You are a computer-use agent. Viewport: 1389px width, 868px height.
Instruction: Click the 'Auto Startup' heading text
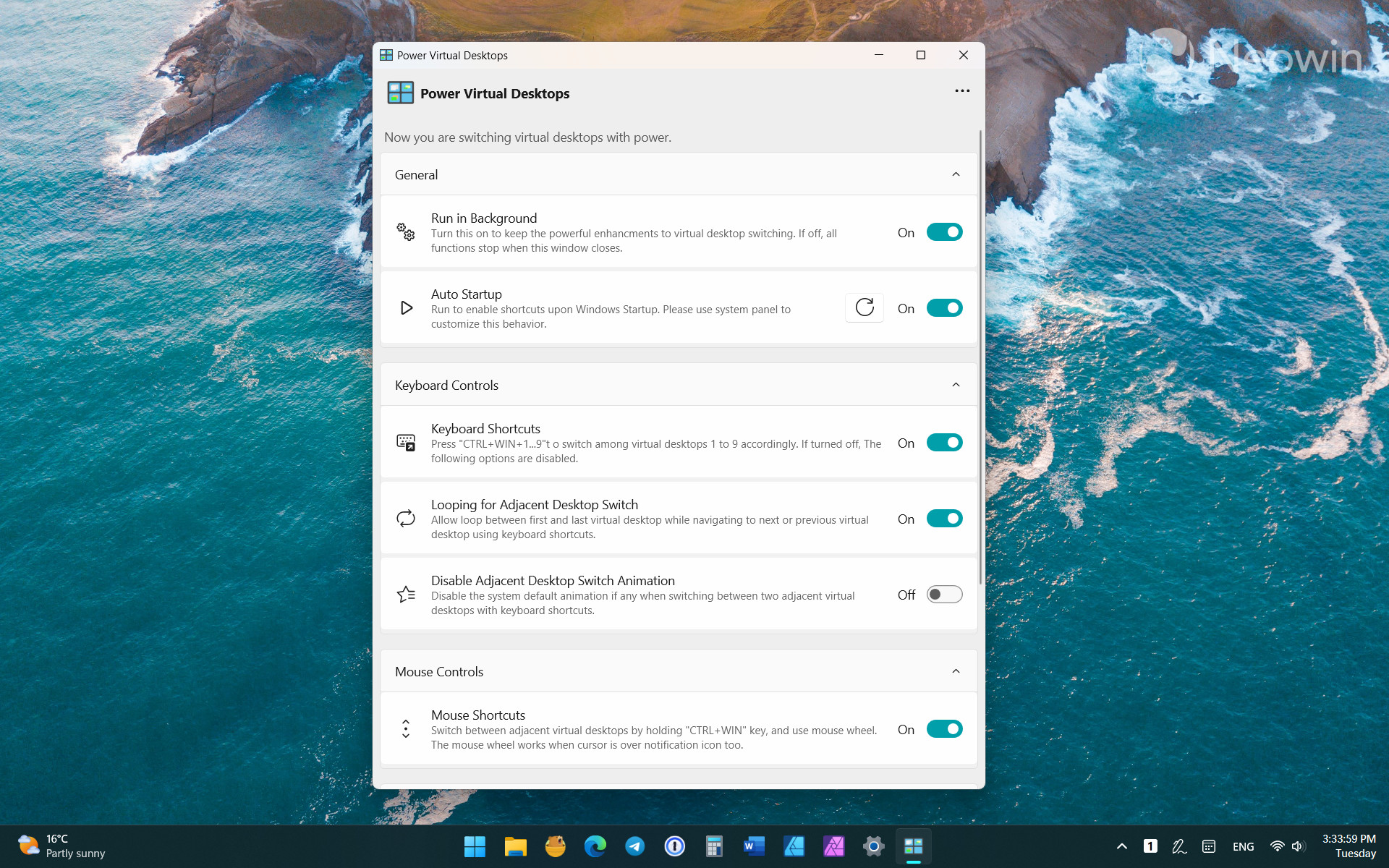pos(467,294)
